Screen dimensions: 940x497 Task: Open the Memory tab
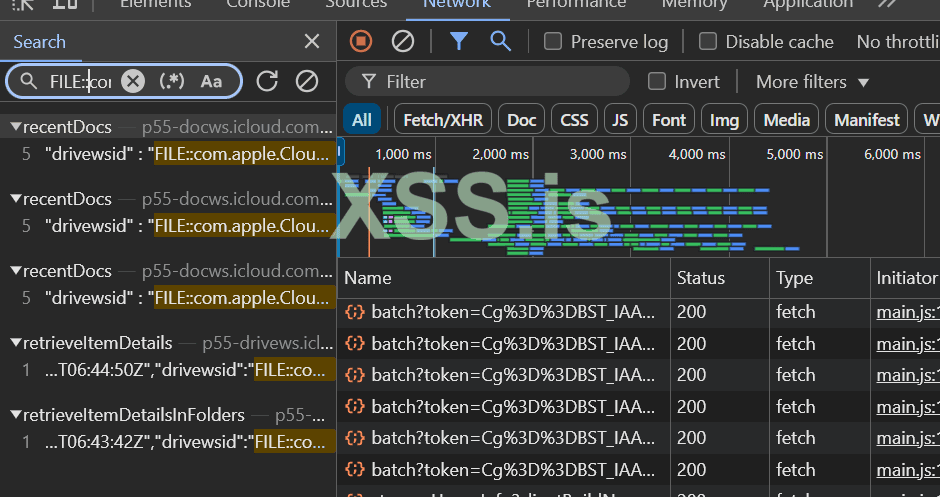pos(694,4)
